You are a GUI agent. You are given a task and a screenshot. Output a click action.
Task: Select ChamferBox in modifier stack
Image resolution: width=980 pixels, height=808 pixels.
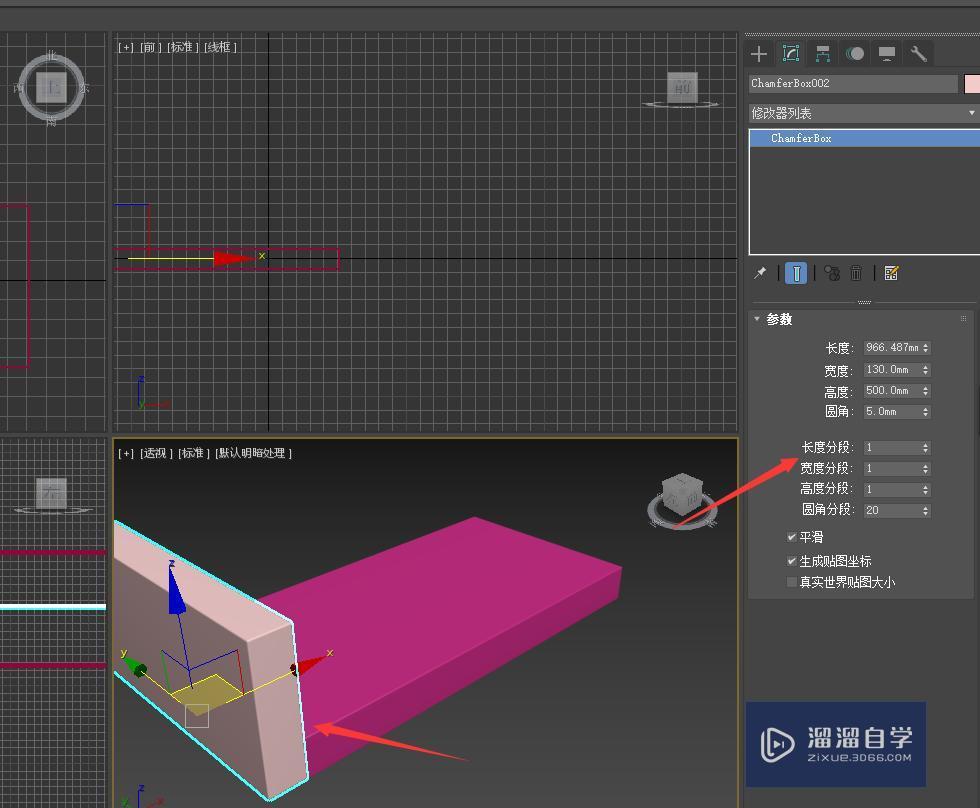[801, 138]
